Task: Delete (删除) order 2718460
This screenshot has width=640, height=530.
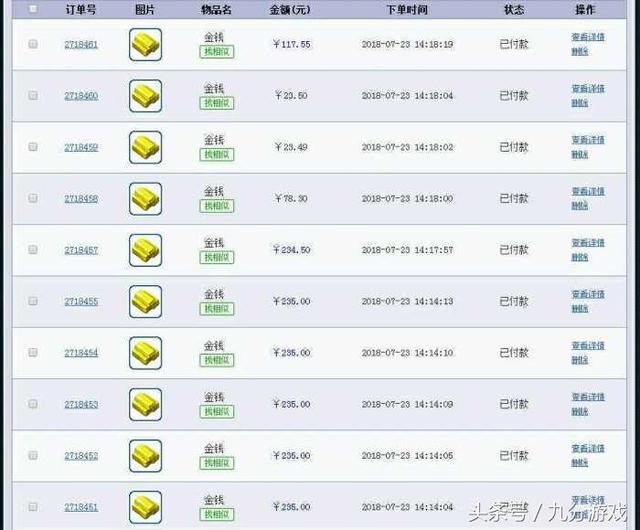Action: click(580, 103)
